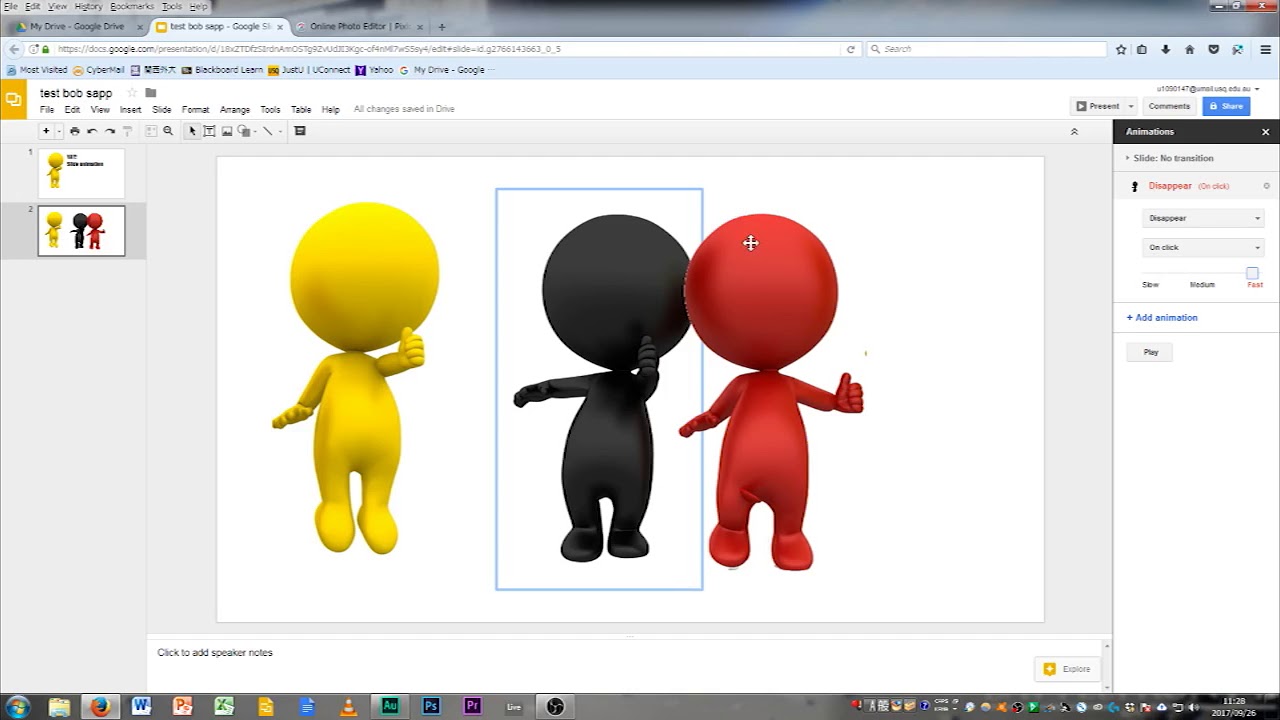Undo the last action
The width and height of the screenshot is (1280, 720).
pyautogui.click(x=92, y=131)
